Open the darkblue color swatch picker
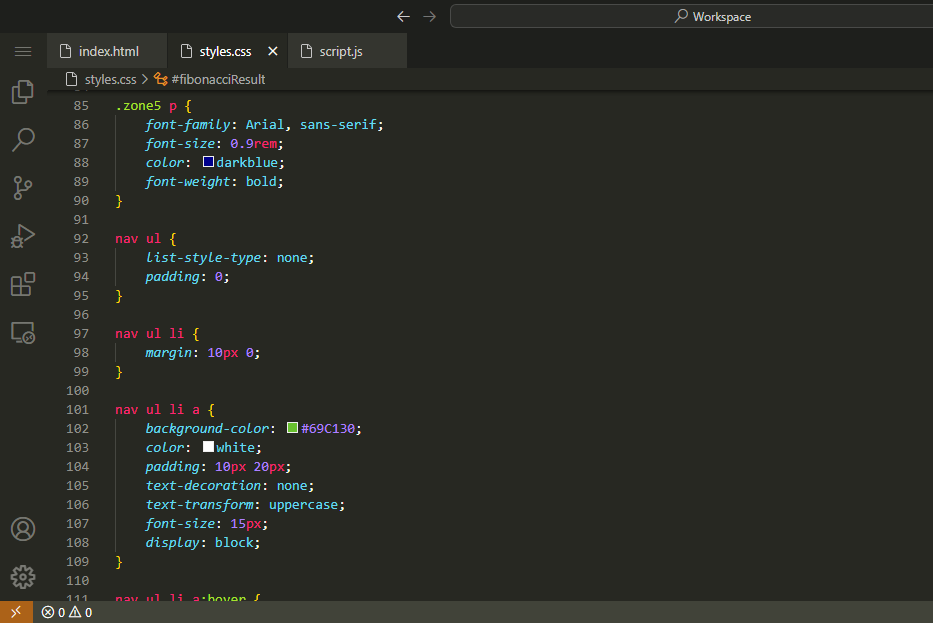Image resolution: width=933 pixels, height=623 pixels. click(x=208, y=162)
